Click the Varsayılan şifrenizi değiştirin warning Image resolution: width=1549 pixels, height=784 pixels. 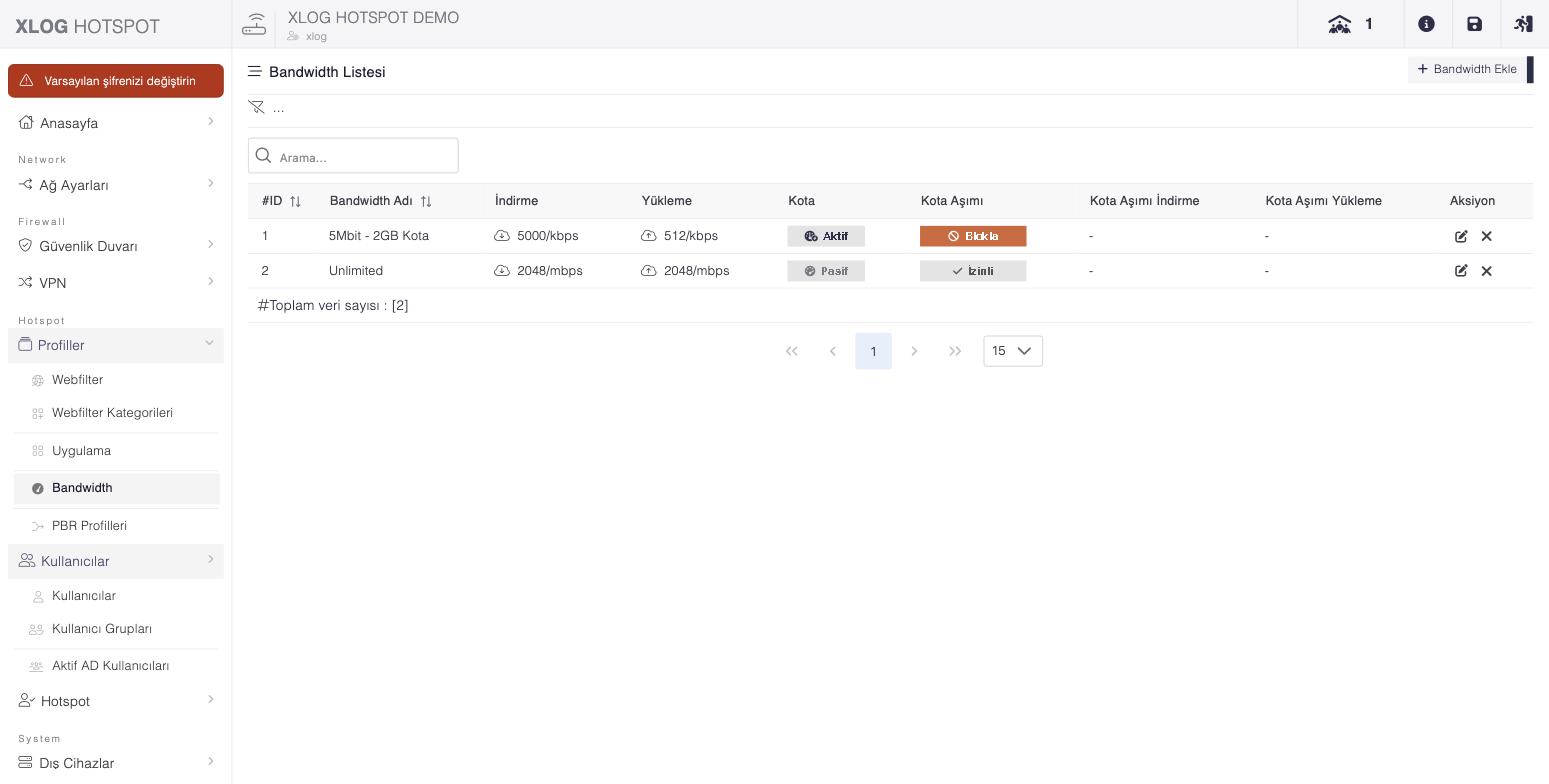click(x=116, y=81)
